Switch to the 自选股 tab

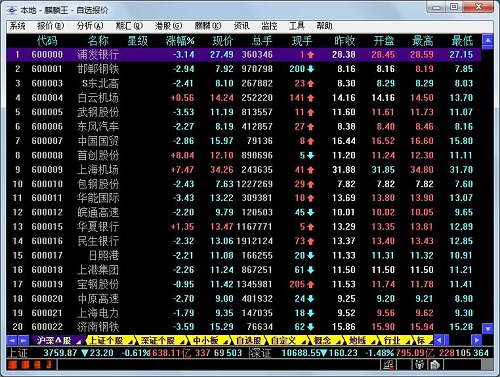(x=249, y=341)
